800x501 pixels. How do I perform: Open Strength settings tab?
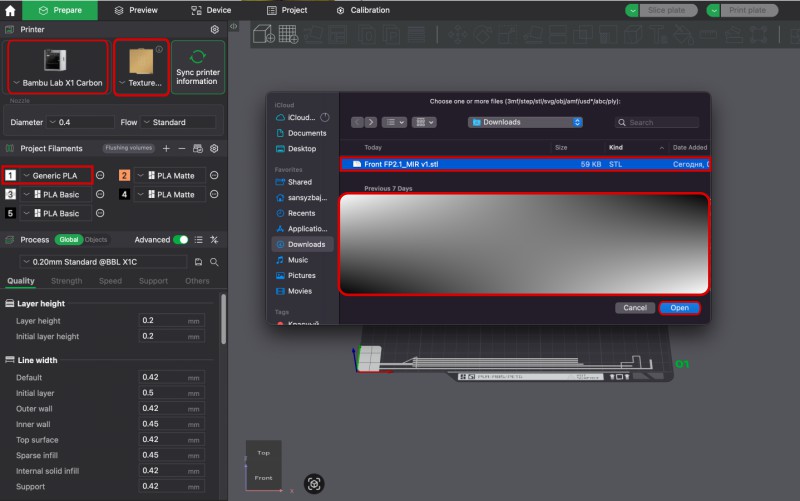[66, 281]
